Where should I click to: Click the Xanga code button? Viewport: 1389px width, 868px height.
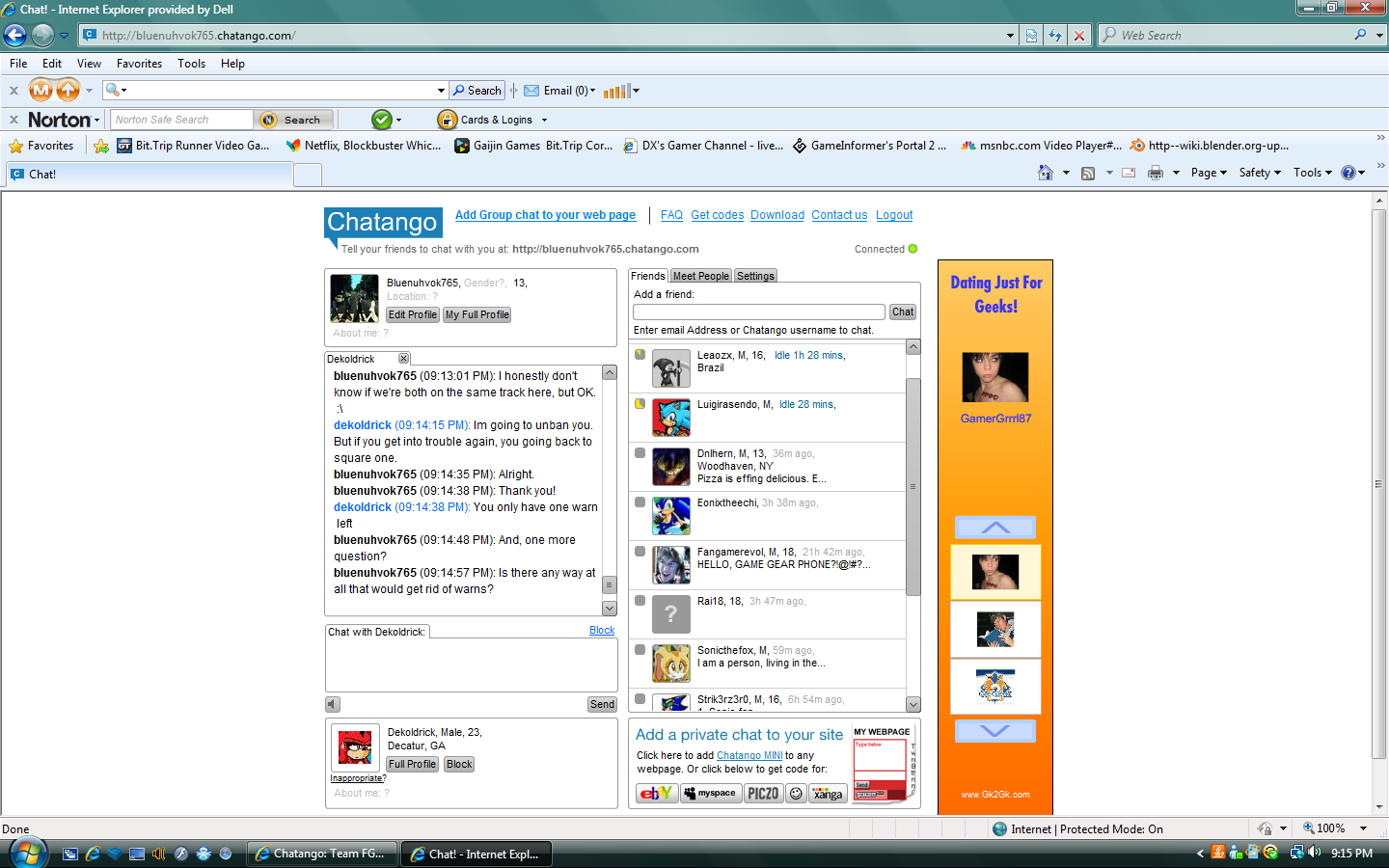828,793
